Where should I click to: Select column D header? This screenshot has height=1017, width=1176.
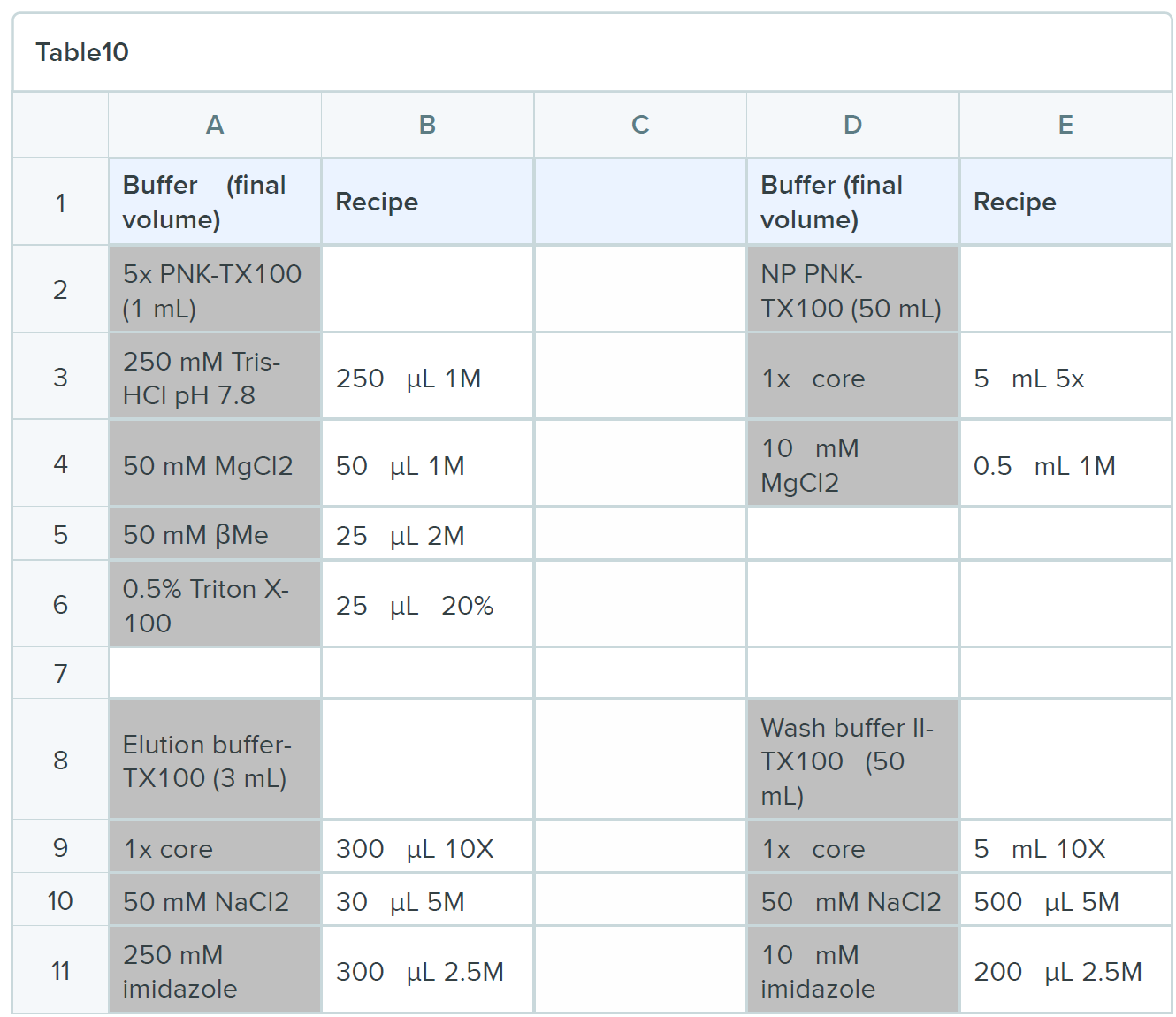pos(852,125)
